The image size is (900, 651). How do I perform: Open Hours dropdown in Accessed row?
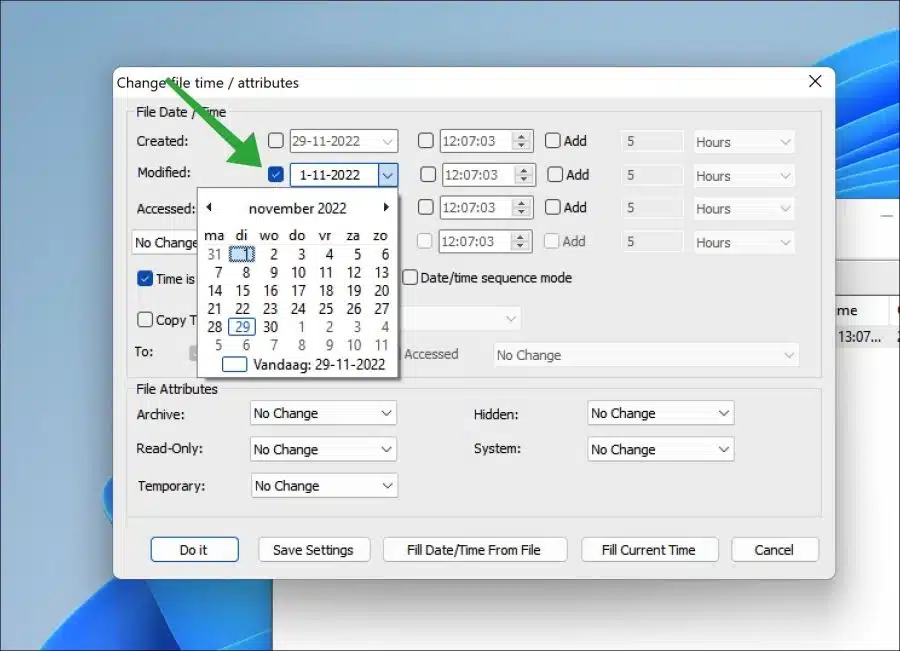pyautogui.click(x=743, y=208)
